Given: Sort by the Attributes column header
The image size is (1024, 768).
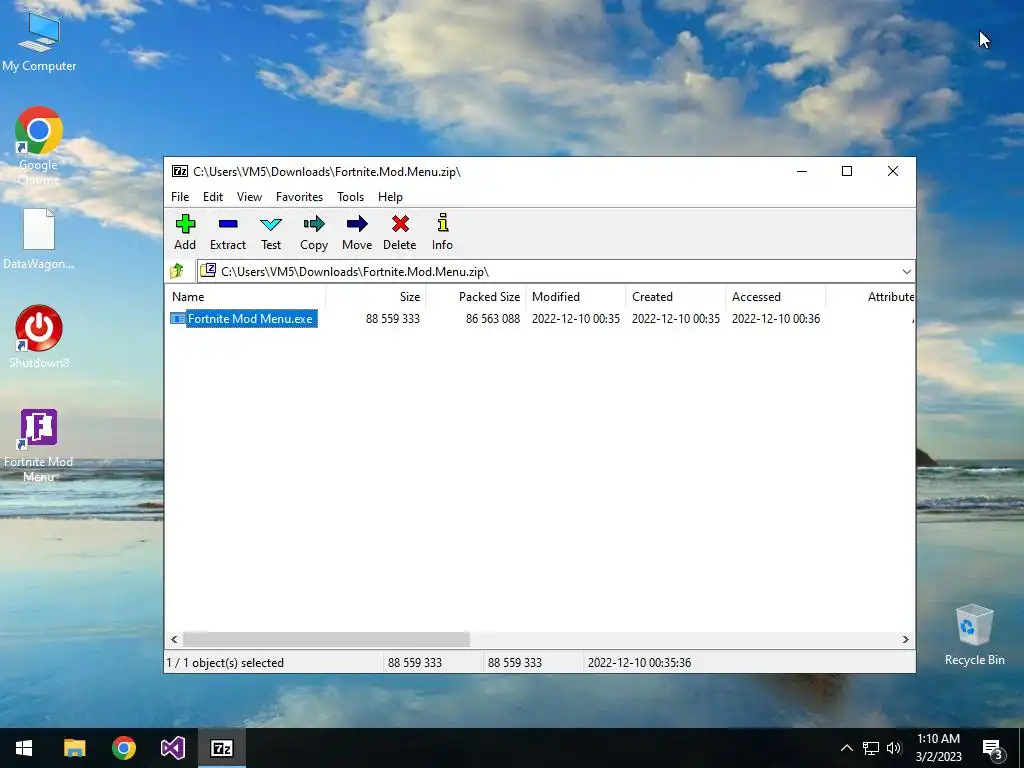Looking at the screenshot, I should tap(871, 296).
